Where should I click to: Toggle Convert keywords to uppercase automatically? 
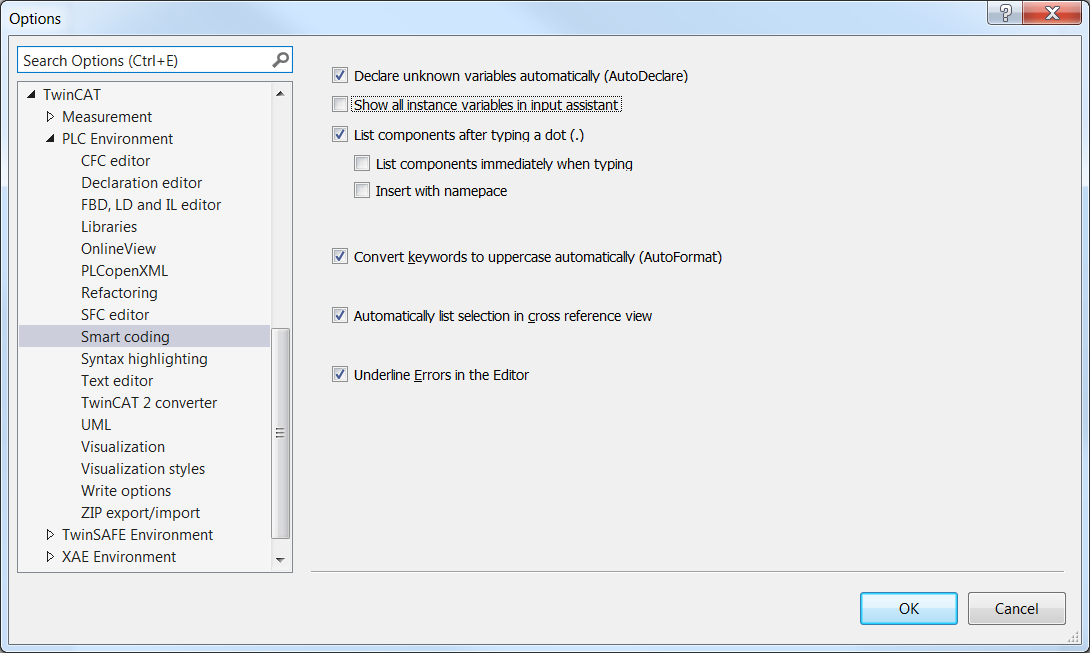(340, 257)
